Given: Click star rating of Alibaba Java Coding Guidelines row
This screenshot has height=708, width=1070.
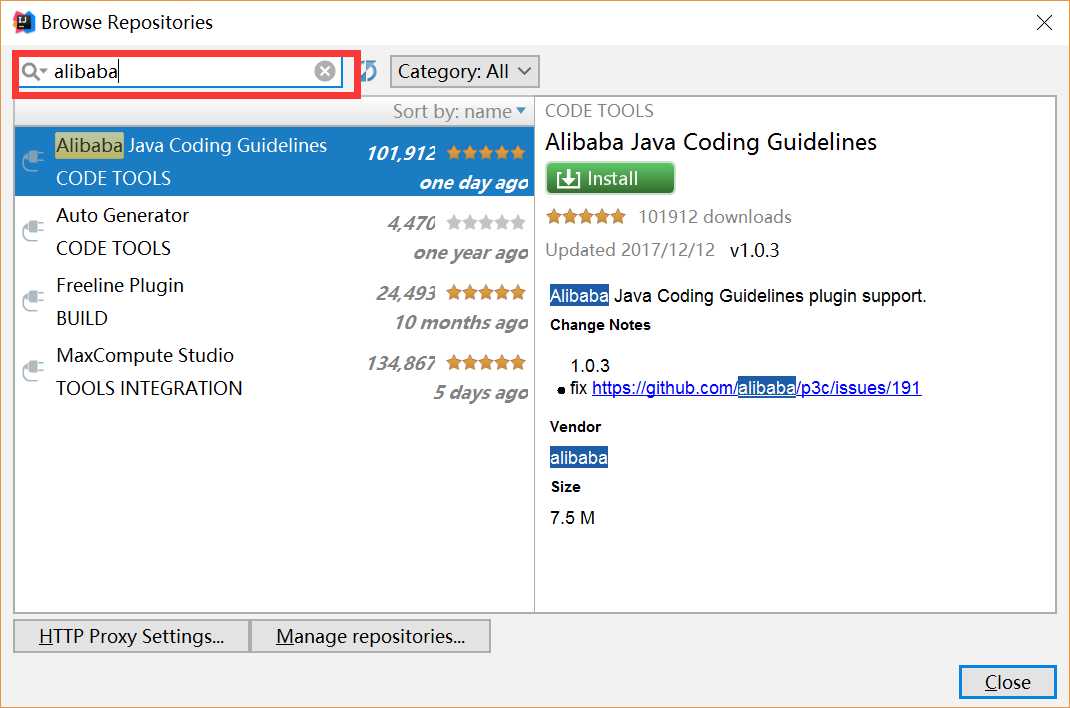Looking at the screenshot, I should tap(486, 152).
